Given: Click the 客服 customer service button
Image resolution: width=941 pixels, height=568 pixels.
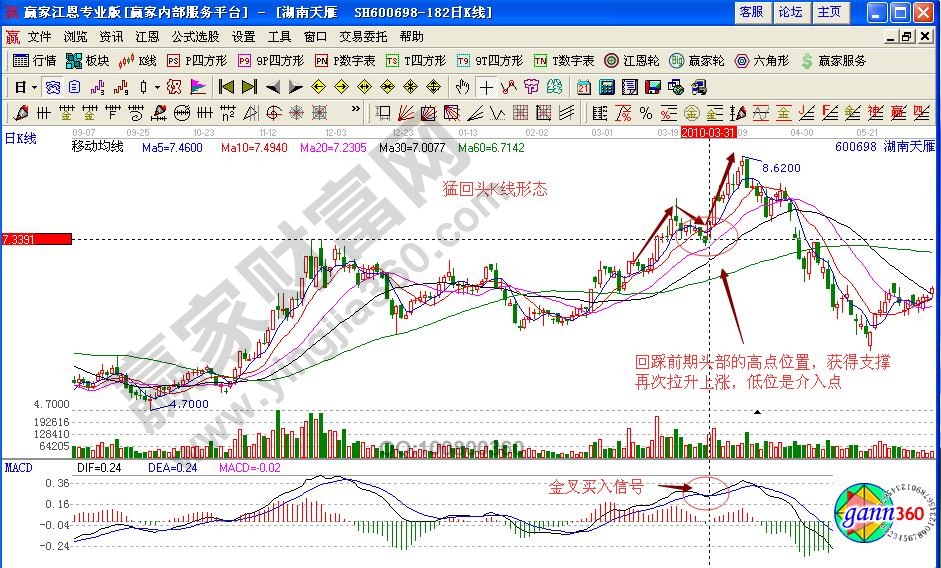Looking at the screenshot, I should 751,12.
